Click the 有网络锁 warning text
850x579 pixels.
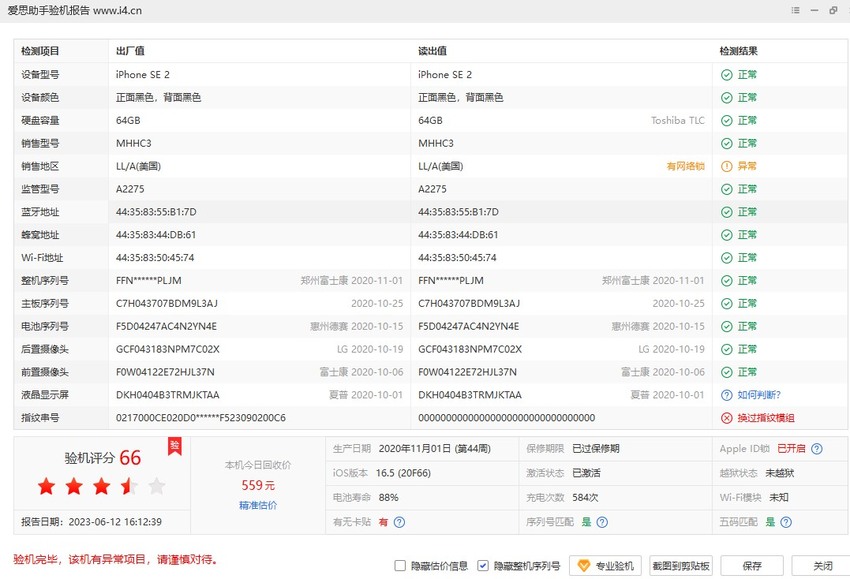[686, 166]
